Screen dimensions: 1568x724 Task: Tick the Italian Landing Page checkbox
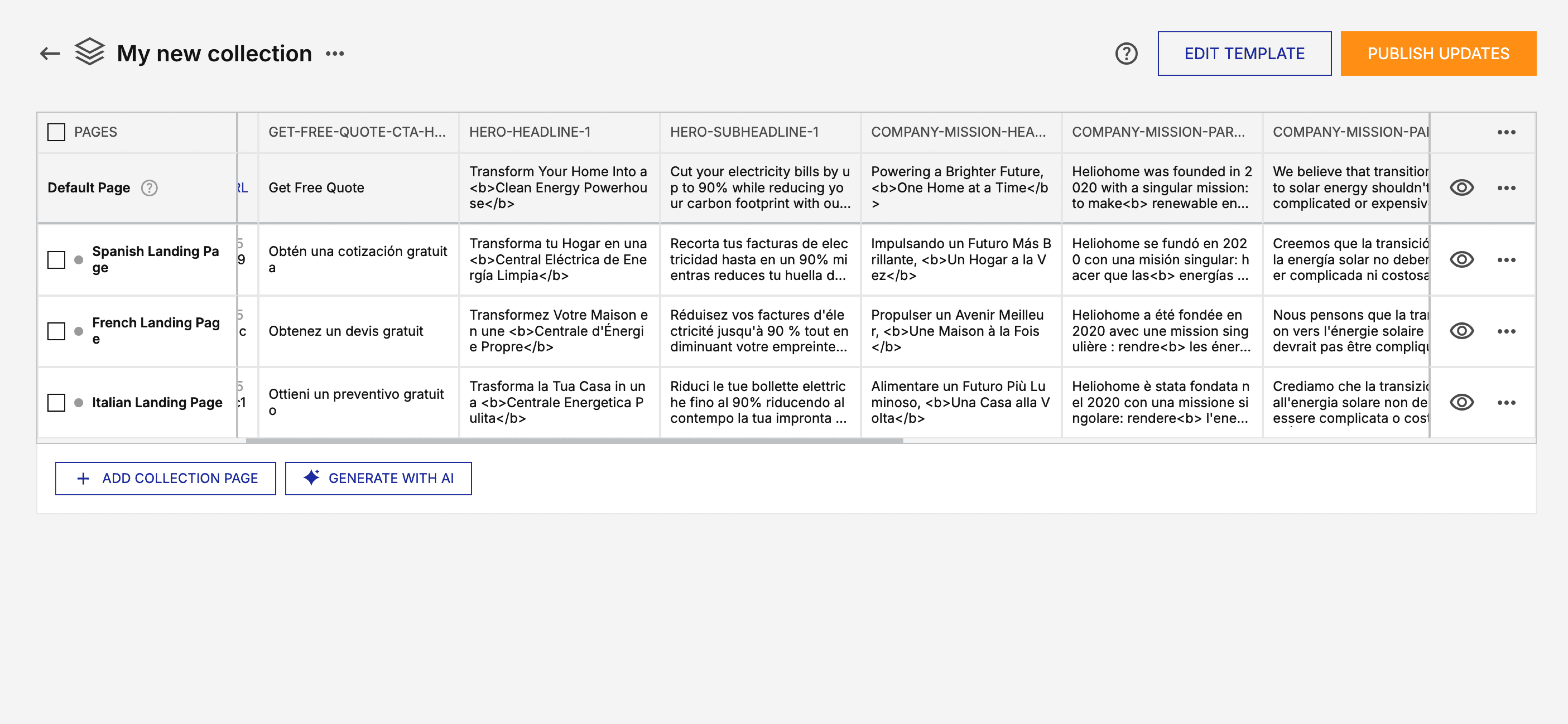point(57,402)
